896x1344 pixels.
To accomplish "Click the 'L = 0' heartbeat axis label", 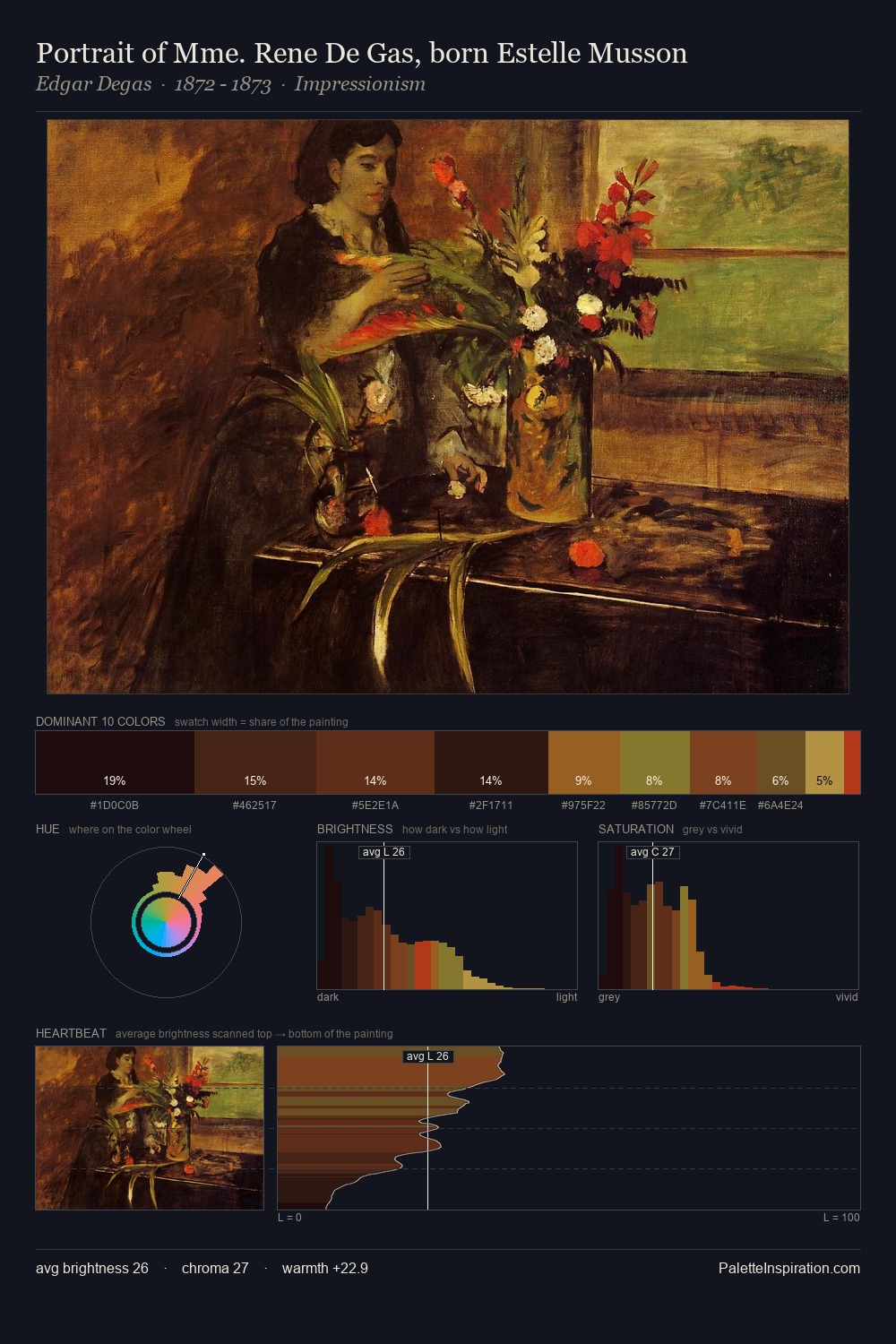I will (x=289, y=1217).
